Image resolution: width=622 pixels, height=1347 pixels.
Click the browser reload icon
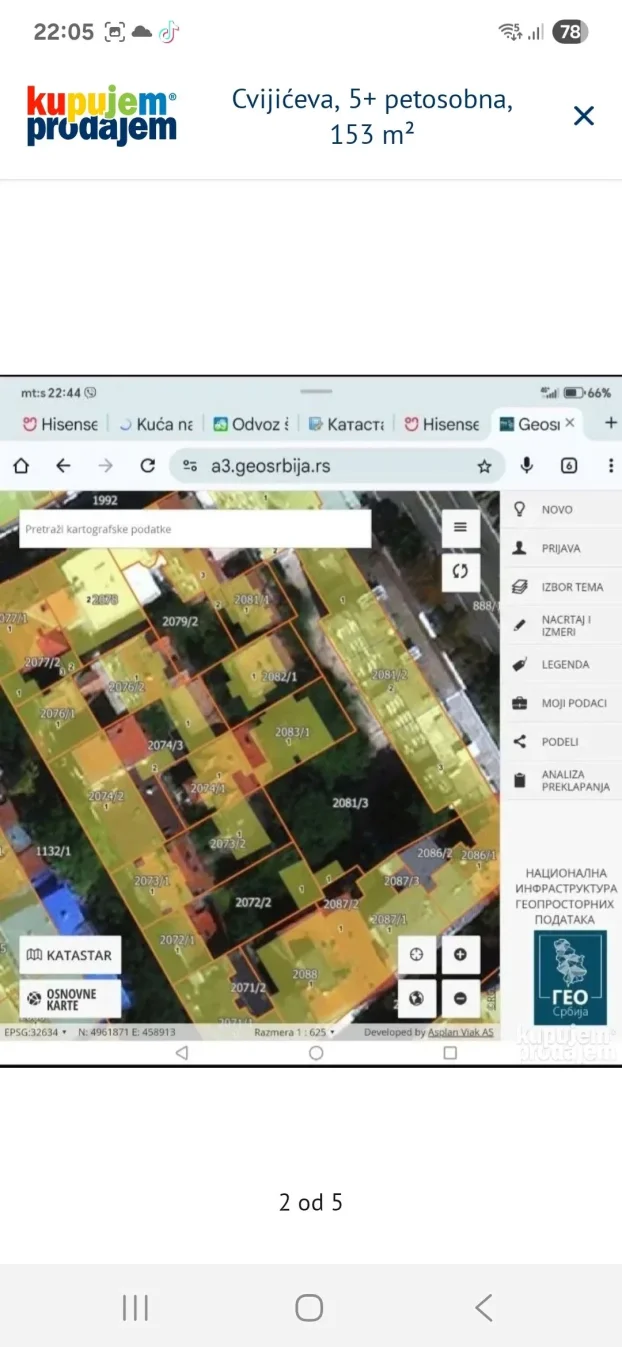(148, 465)
